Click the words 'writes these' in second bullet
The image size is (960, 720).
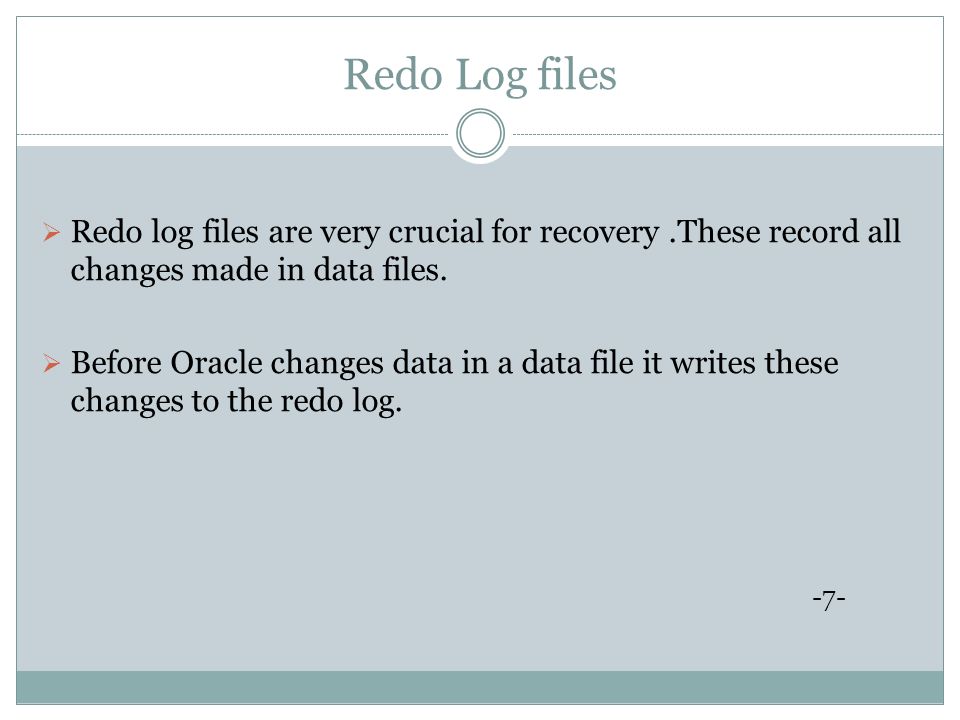coord(754,362)
